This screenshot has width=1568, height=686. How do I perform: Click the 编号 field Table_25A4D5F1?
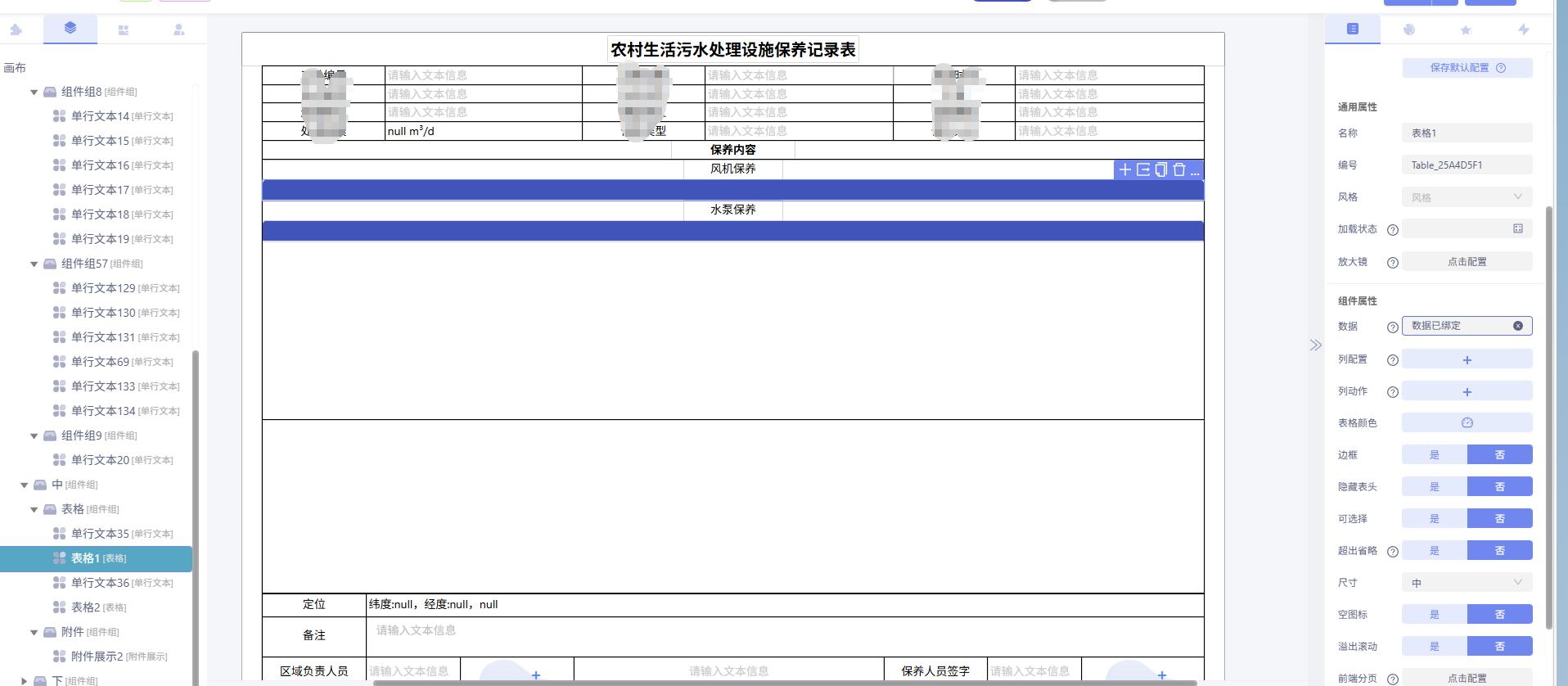pos(1467,165)
